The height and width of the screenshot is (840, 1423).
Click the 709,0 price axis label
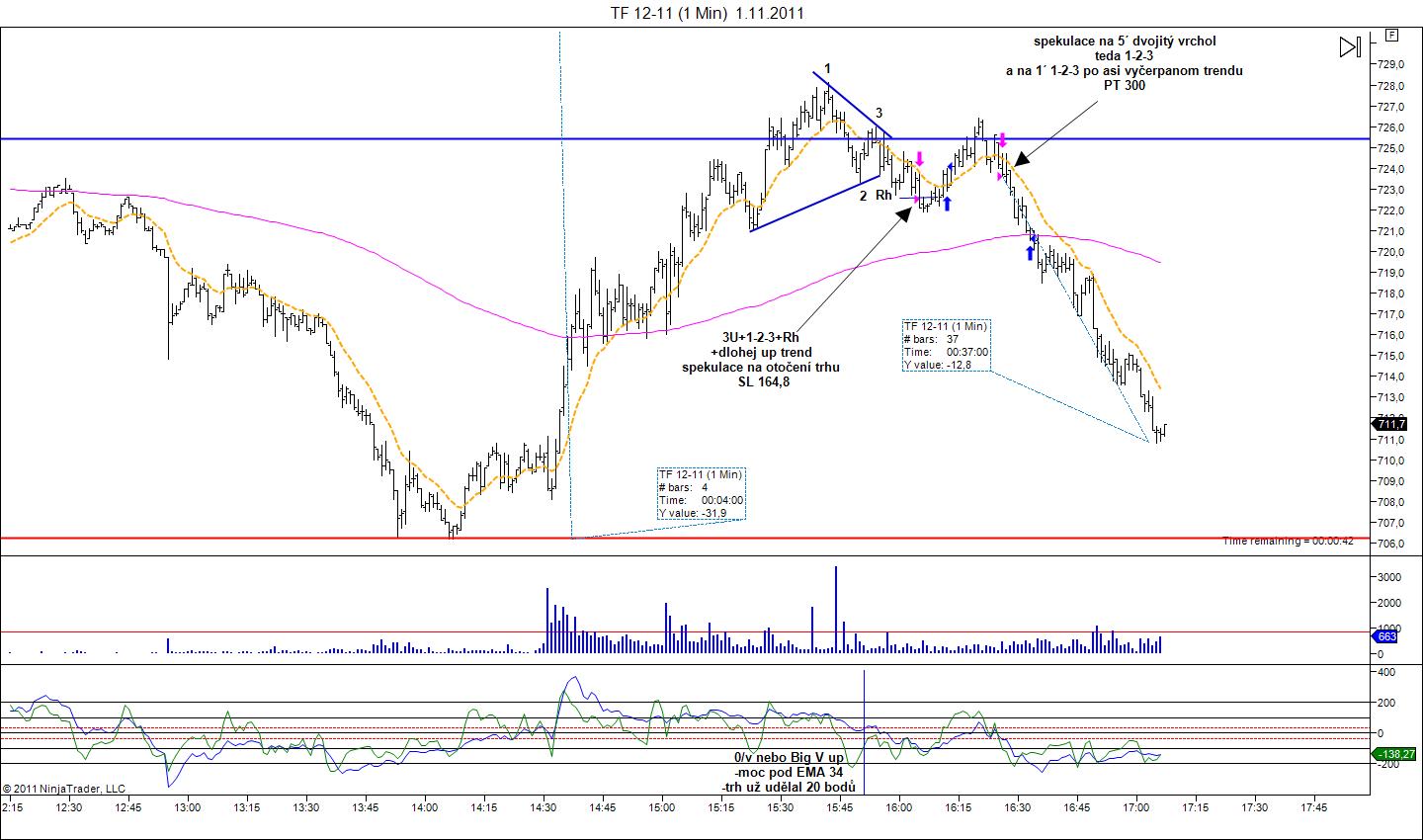click(1391, 481)
